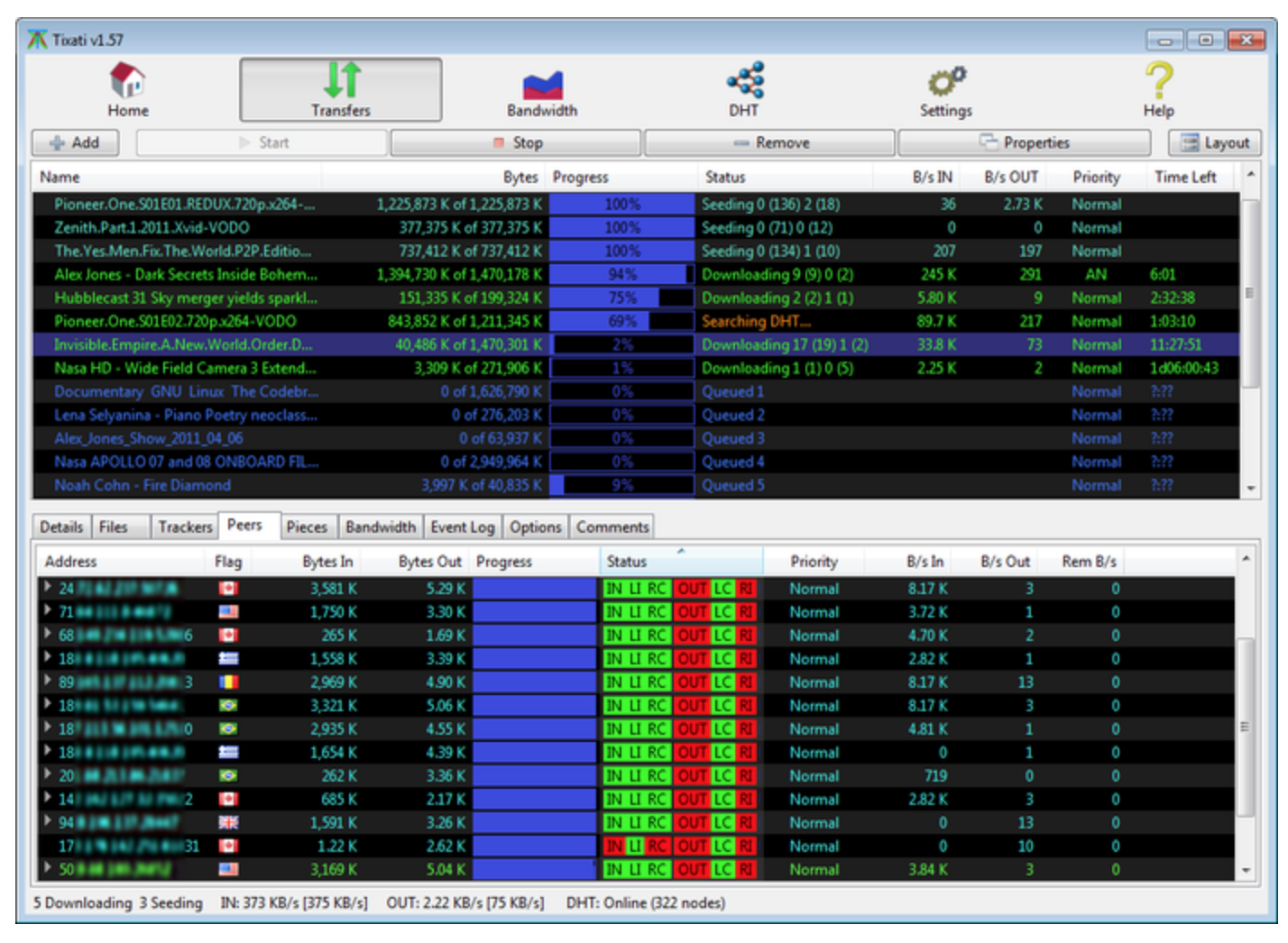
Task: Click the Searching DHT status text
Action: (756, 321)
